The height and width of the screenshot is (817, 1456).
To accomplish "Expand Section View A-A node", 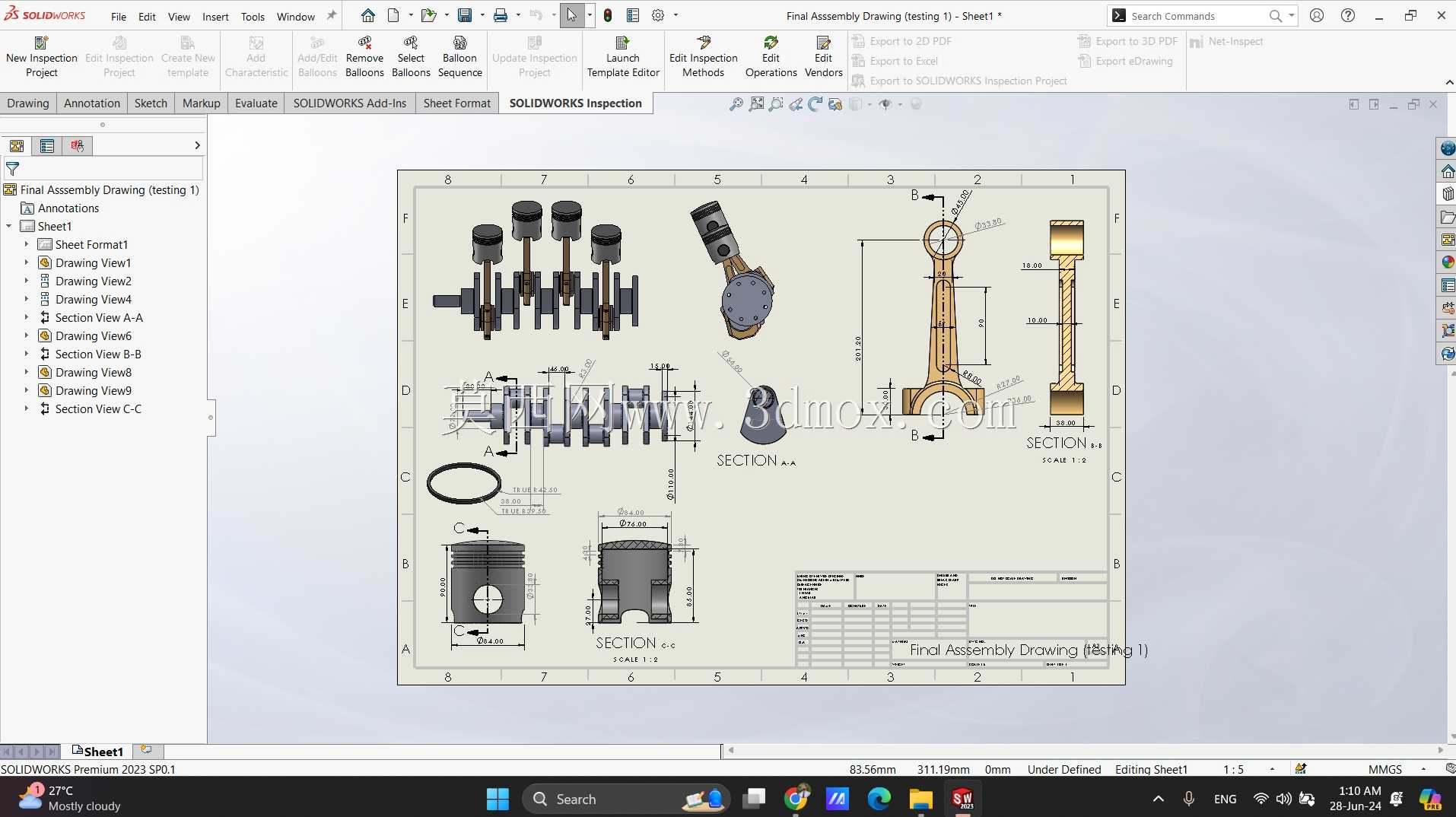I will 27,317.
